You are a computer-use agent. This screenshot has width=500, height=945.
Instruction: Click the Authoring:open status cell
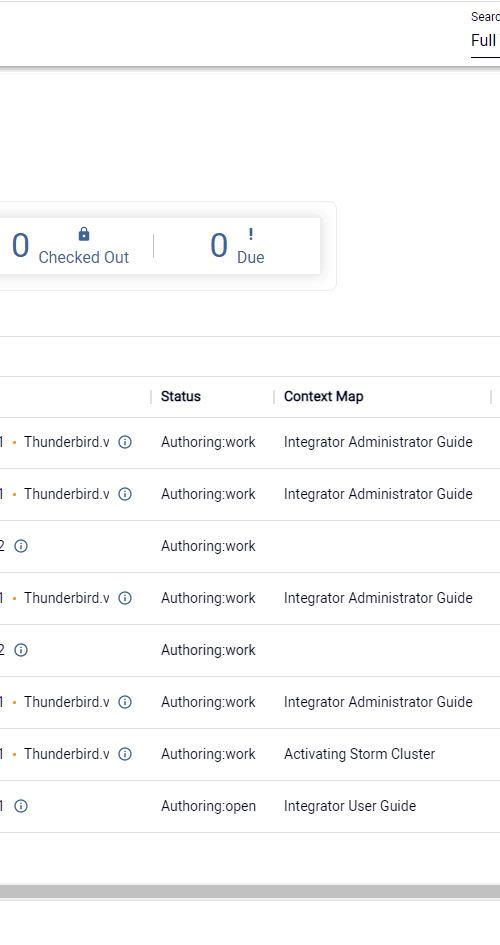coord(208,806)
